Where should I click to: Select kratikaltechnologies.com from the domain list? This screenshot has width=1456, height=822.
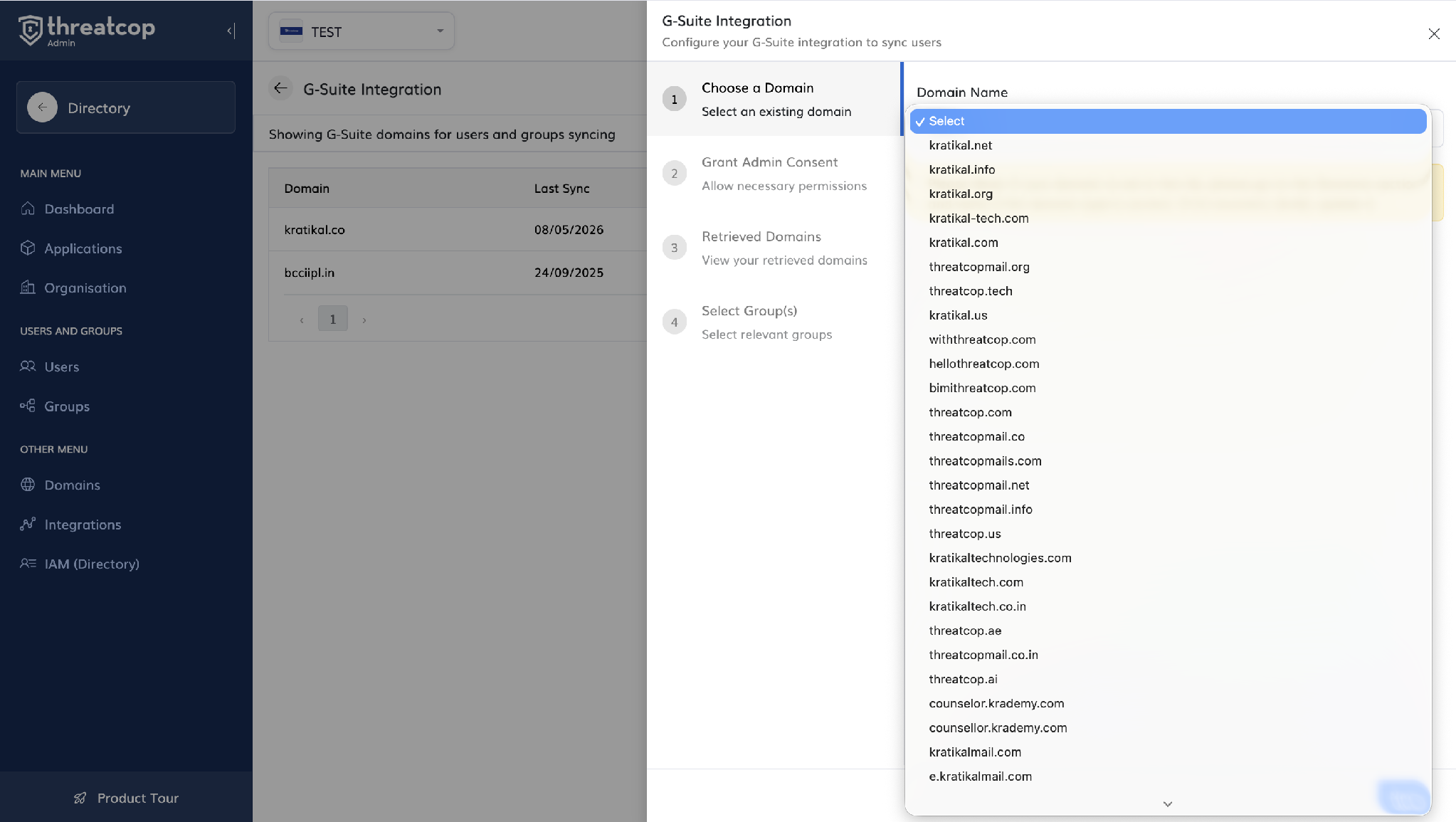[x=1168, y=558]
